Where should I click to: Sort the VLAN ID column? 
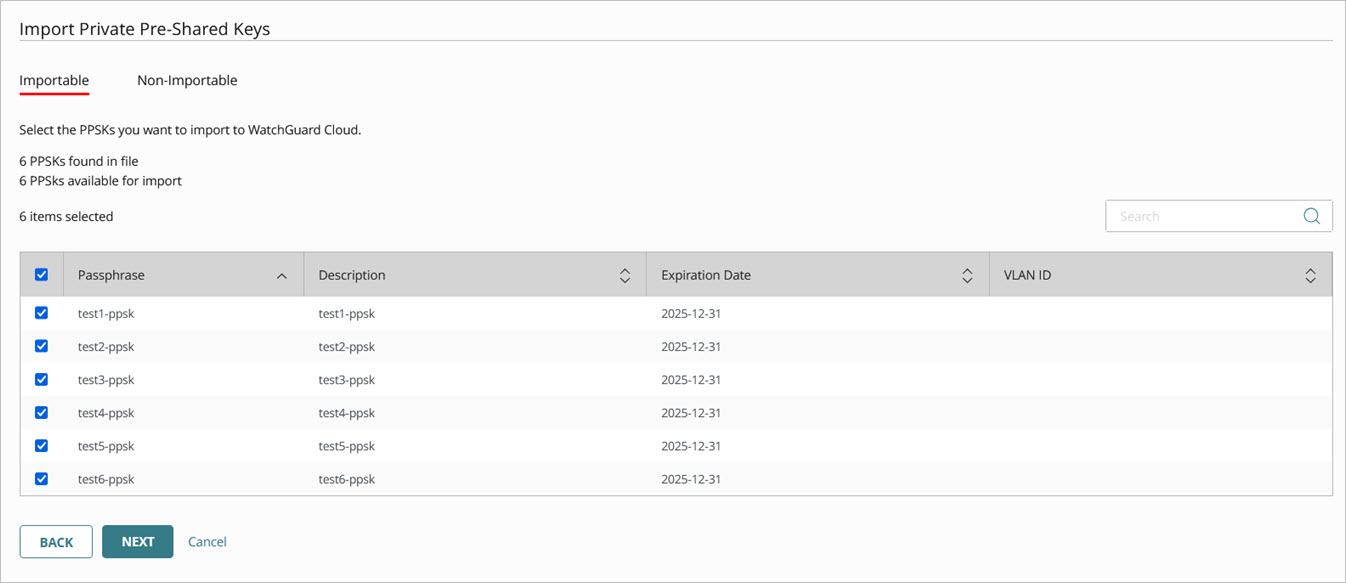[1310, 276]
